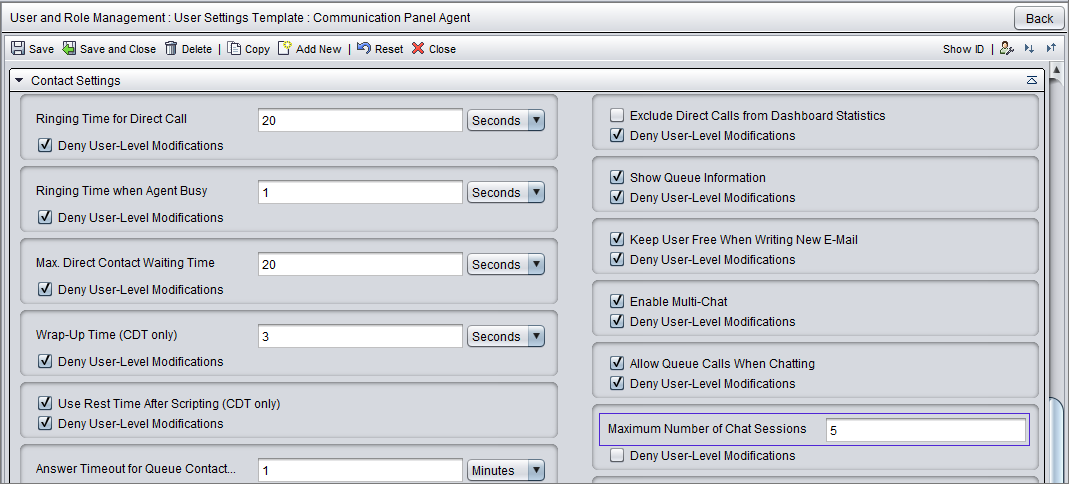This screenshot has height=484, width=1069.
Task: Collapse panel using top-right collapse icon
Action: [x=1032, y=80]
